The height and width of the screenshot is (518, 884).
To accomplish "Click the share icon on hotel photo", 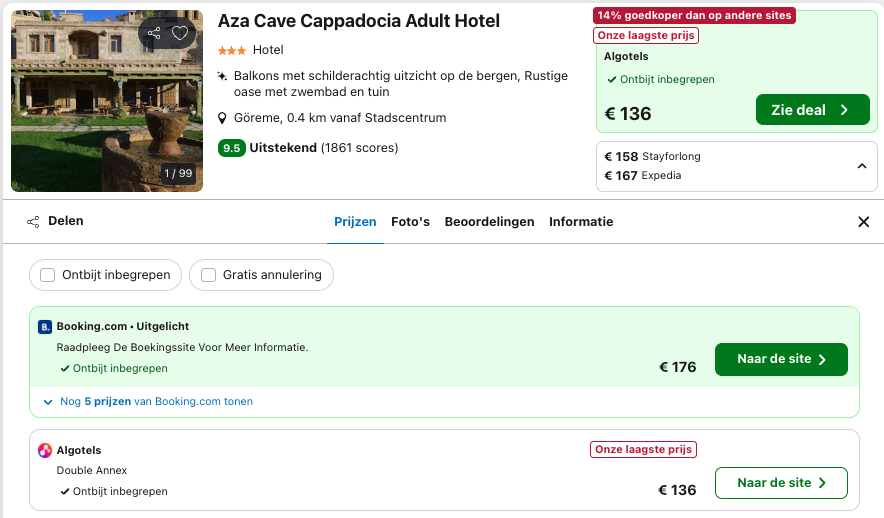I will click(x=154, y=33).
